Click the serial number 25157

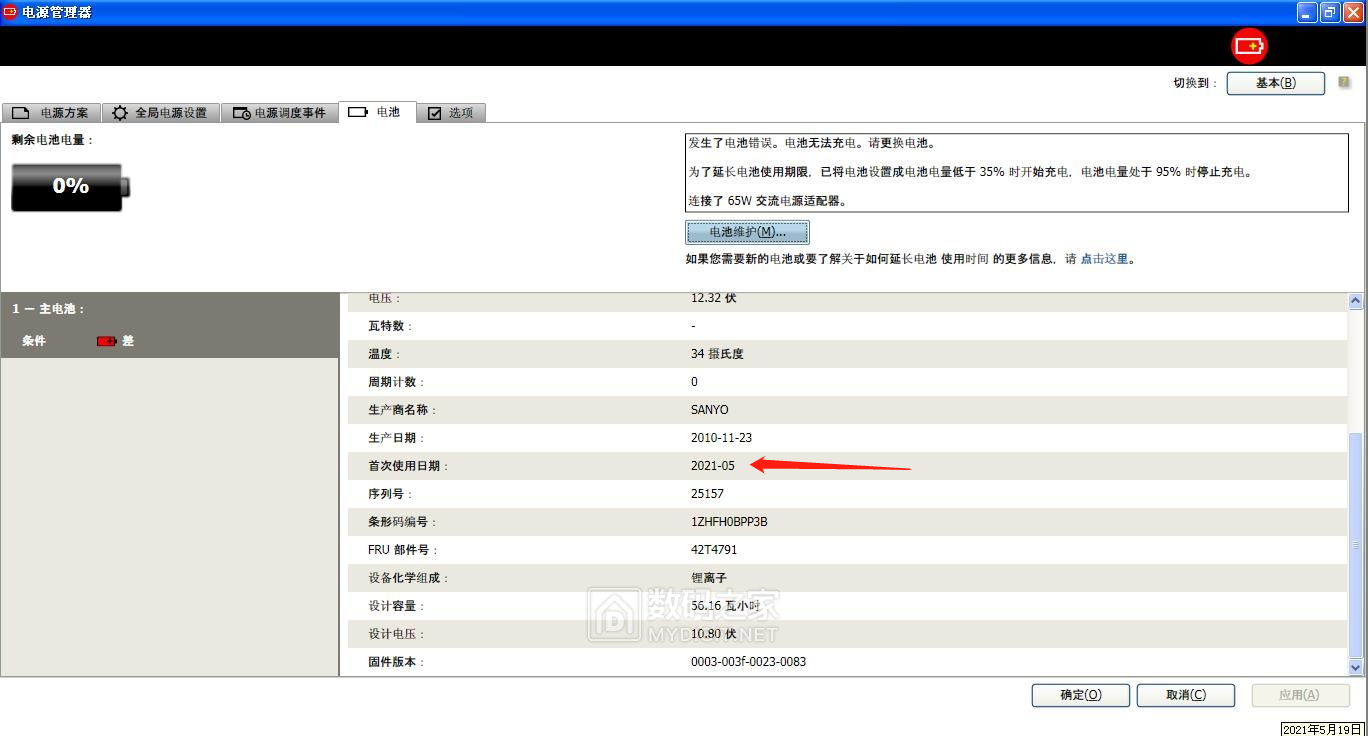[x=707, y=494]
